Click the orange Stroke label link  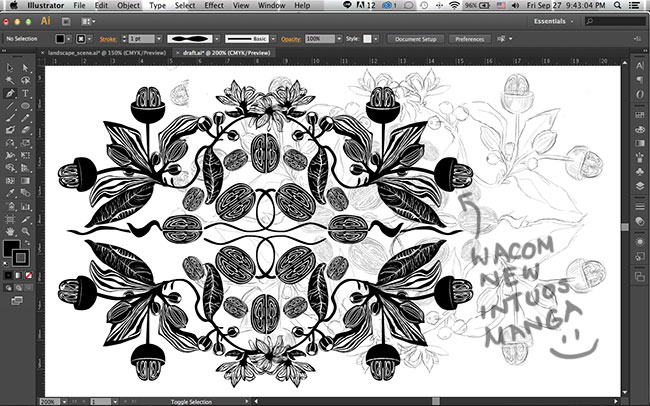point(108,39)
